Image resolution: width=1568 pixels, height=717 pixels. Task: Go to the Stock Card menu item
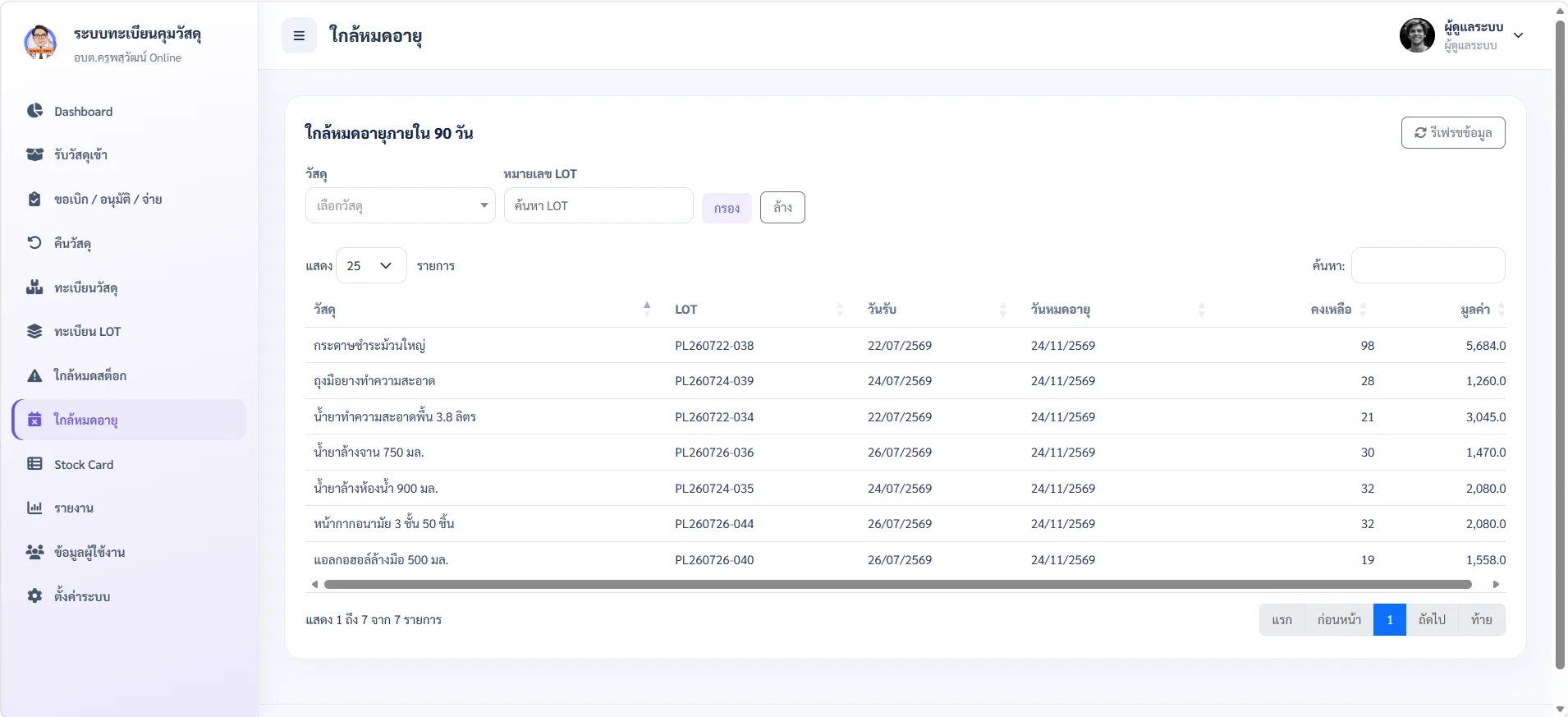[129, 464]
